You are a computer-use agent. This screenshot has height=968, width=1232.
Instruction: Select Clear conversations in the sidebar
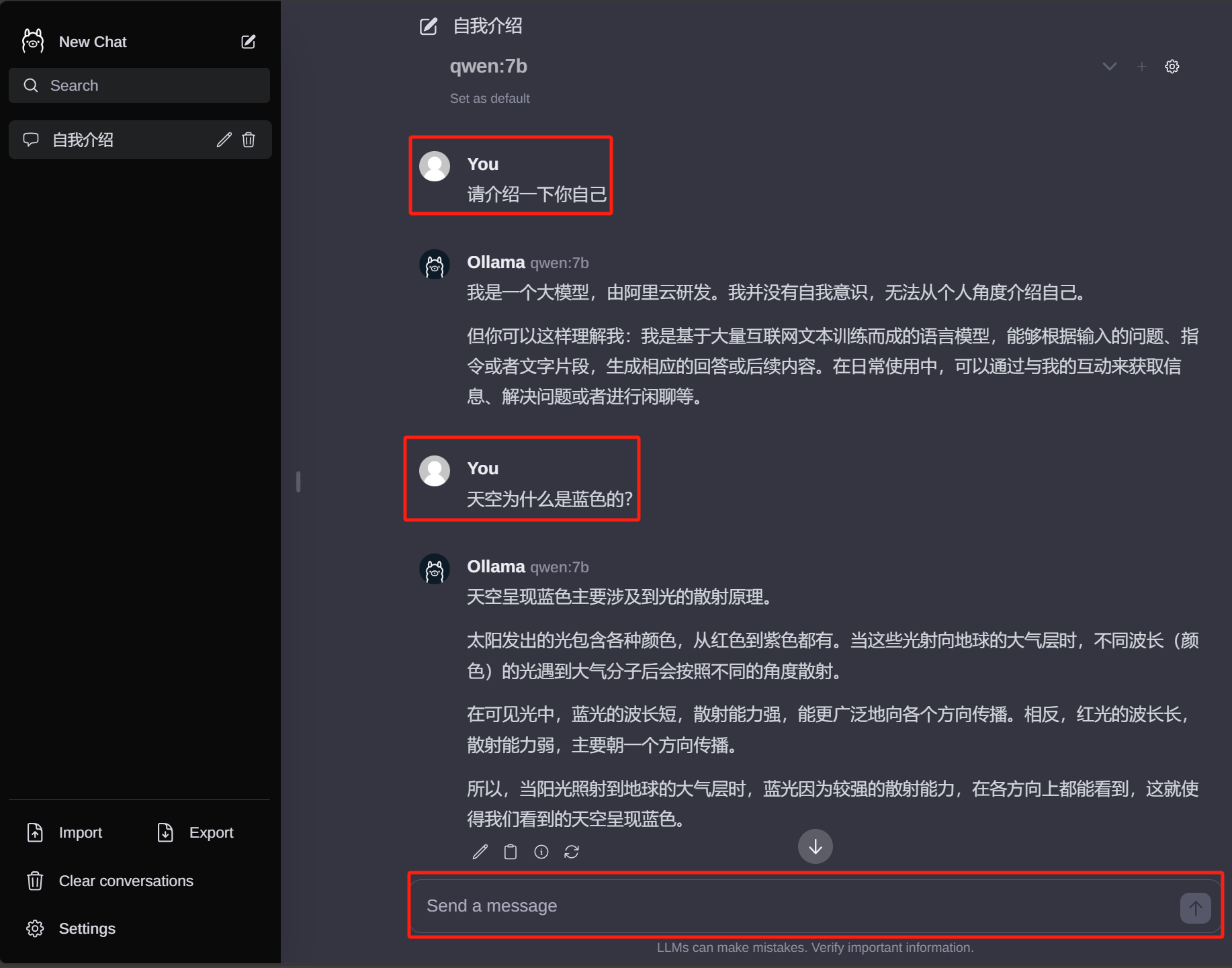[125, 881]
